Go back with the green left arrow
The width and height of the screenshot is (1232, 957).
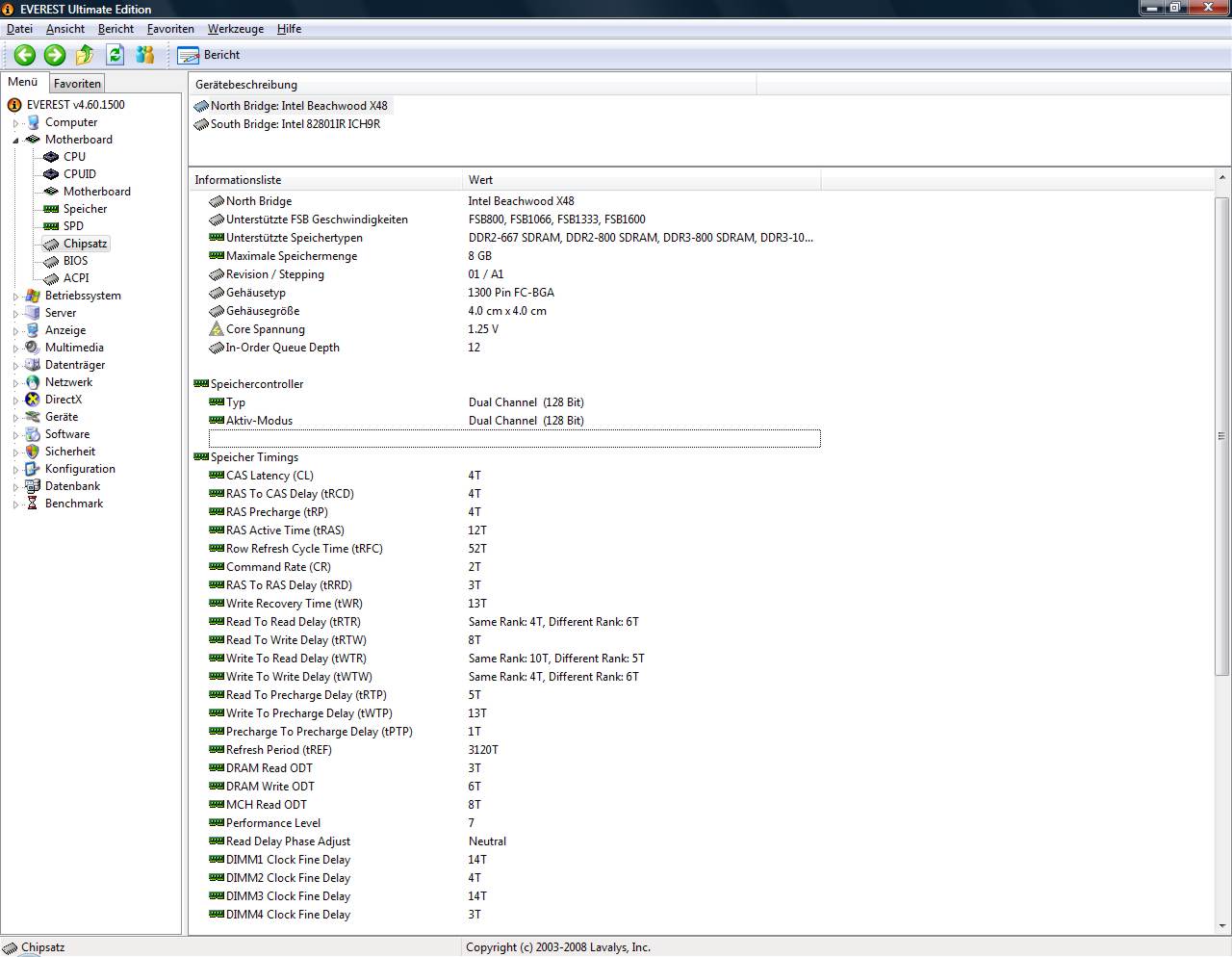[25, 55]
